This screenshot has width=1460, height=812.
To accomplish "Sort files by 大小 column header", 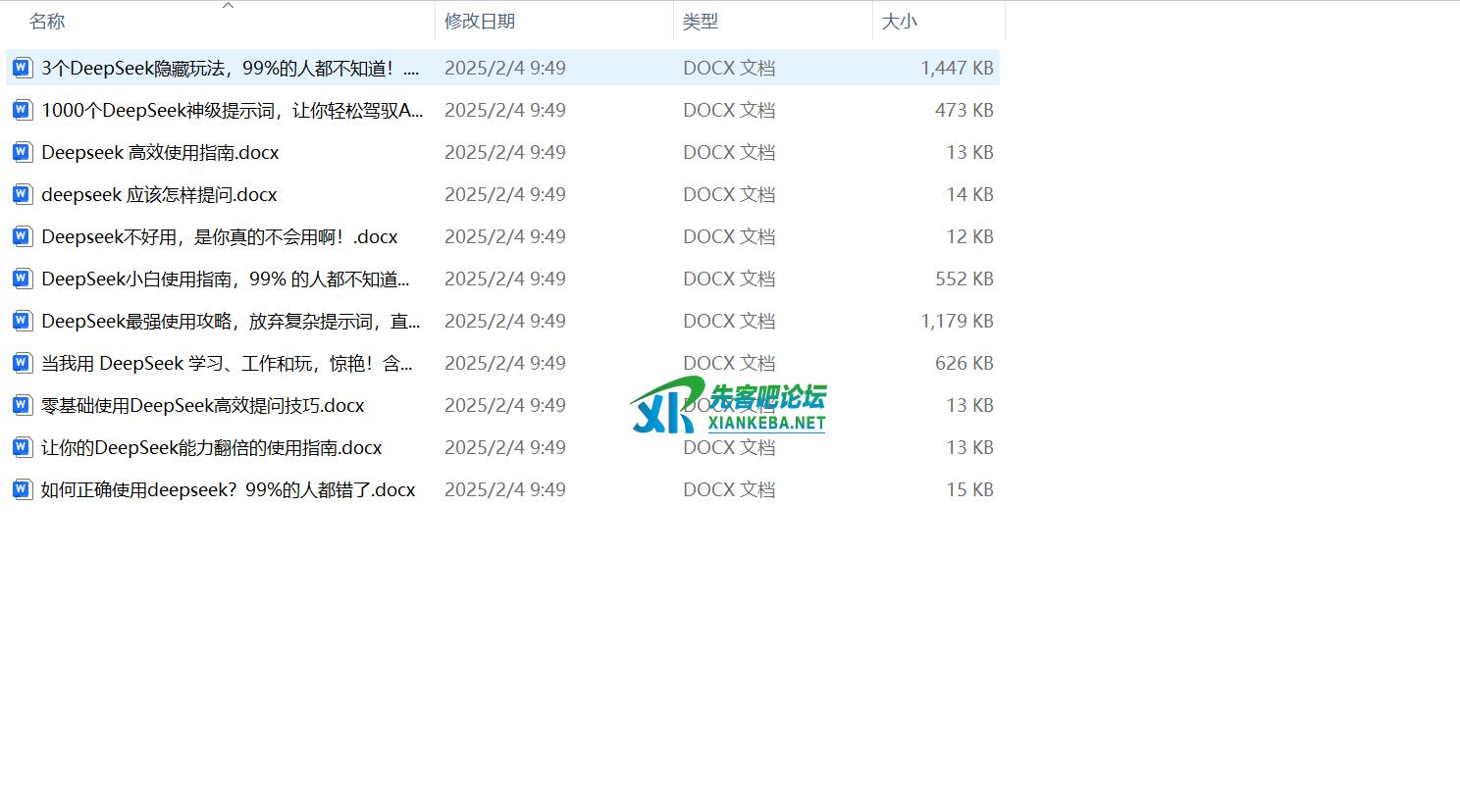I will [899, 22].
